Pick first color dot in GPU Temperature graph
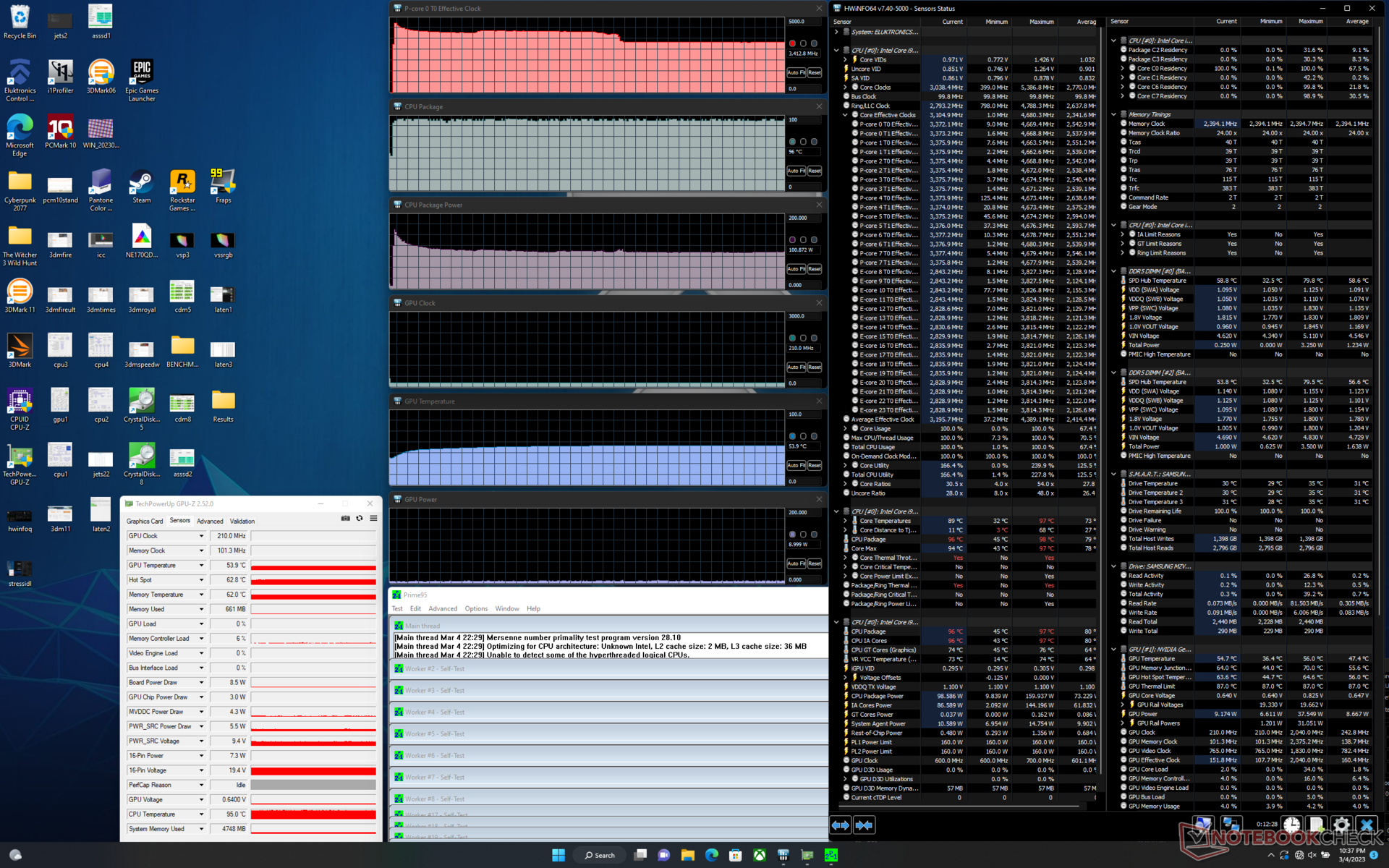This screenshot has height=868, width=1389. point(793,436)
